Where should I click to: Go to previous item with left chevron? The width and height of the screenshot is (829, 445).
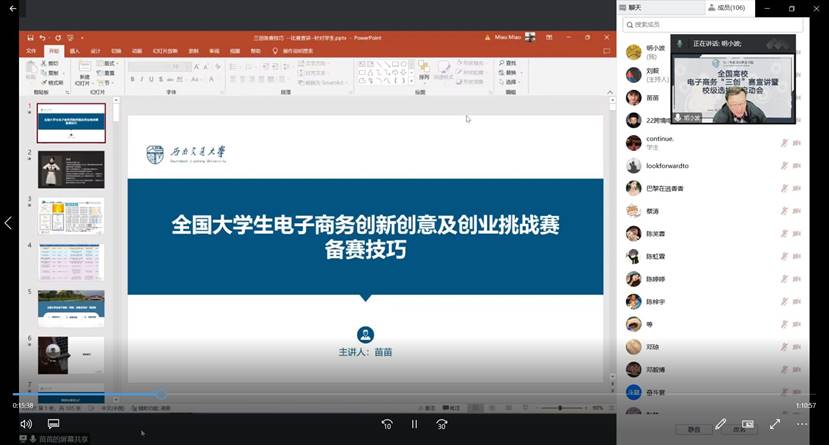pyautogui.click(x=8, y=223)
